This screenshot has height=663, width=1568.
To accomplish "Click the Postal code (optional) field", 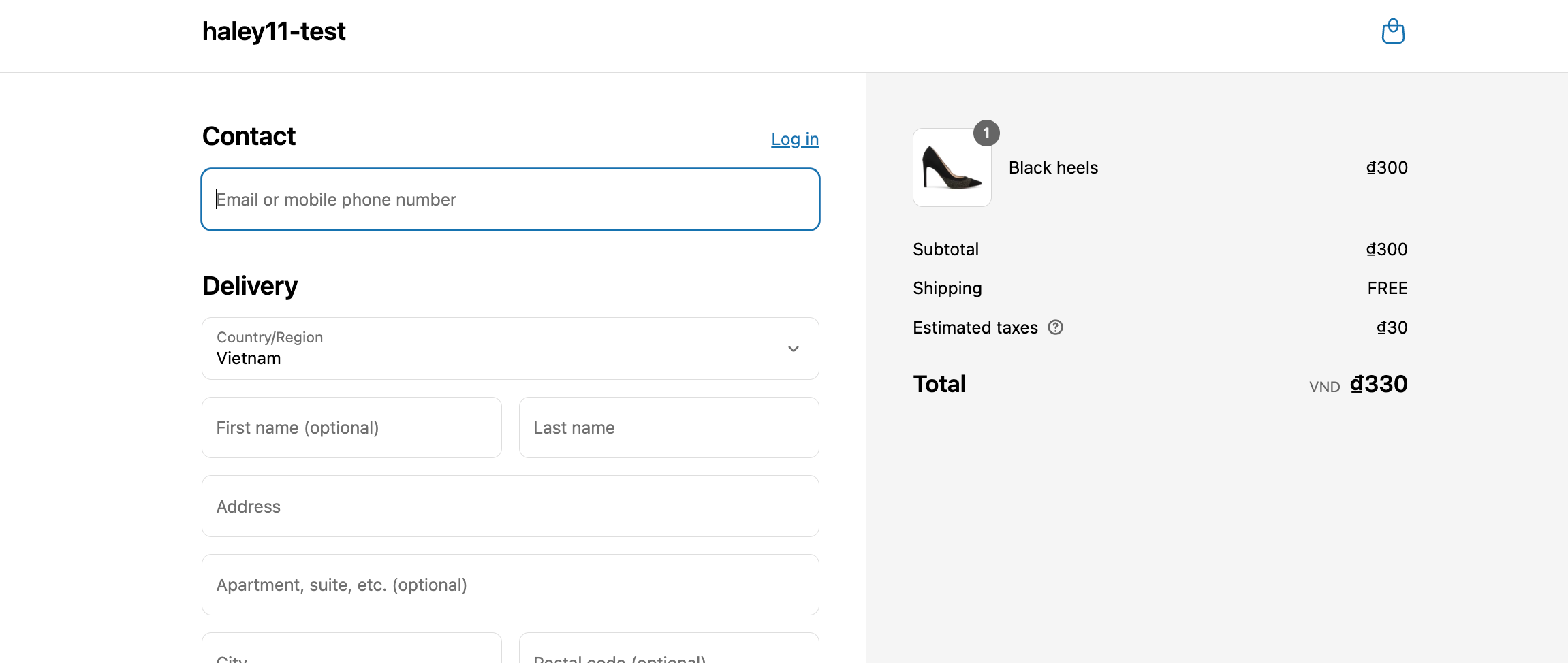I will click(668, 652).
